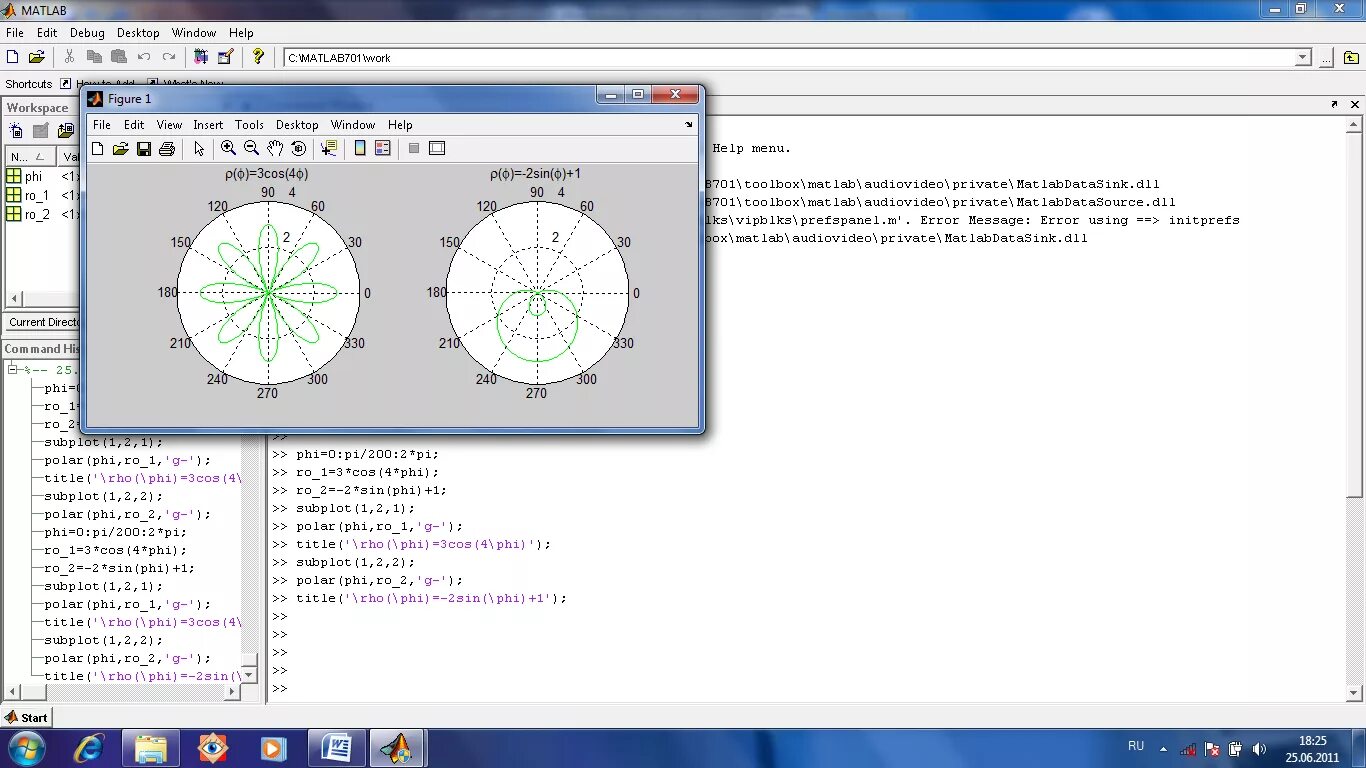Click the Paste icon in MATLAB toolbar
Screen dimensions: 1366x768
[x=119, y=57]
